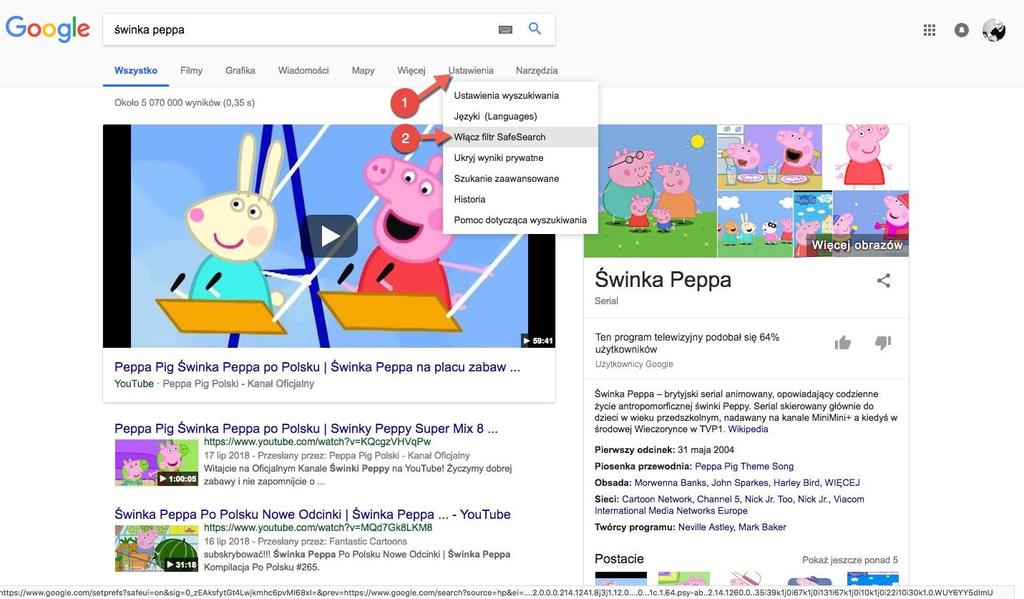Open the Ustawienia dropdown

coord(471,71)
